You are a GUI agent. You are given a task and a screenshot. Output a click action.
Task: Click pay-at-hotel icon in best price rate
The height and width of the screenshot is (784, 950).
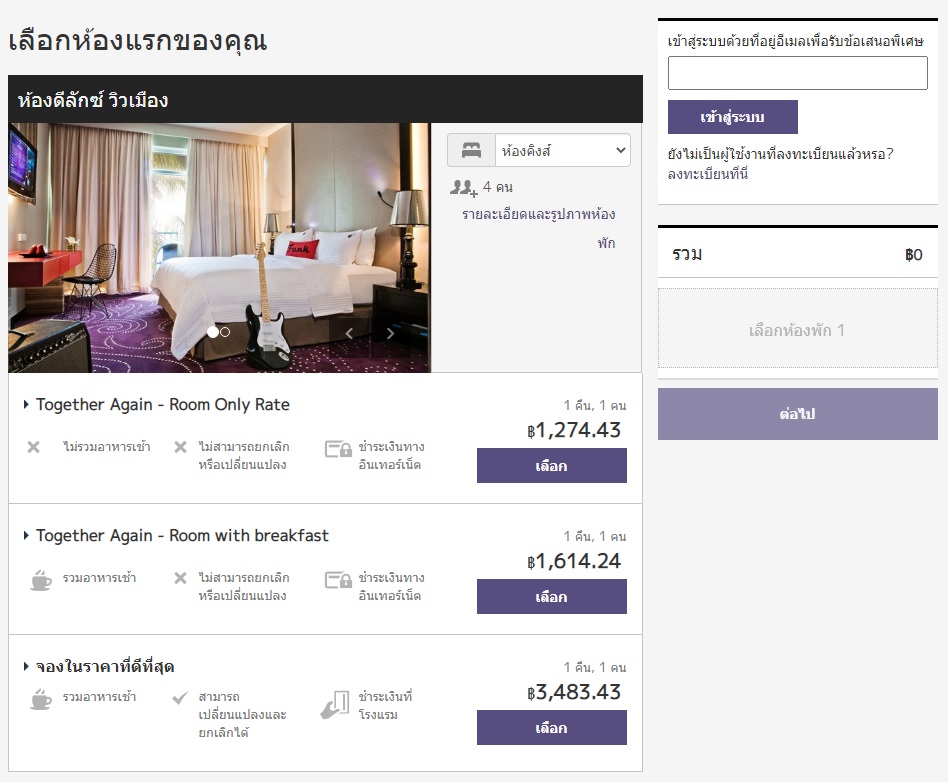click(335, 705)
